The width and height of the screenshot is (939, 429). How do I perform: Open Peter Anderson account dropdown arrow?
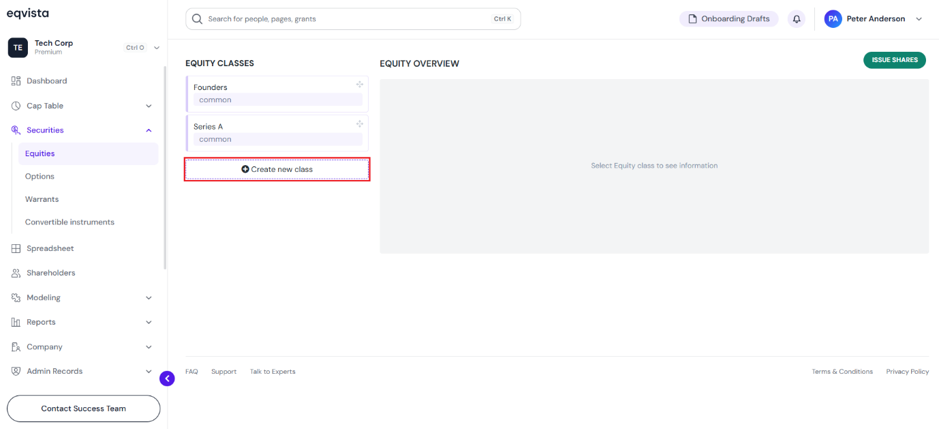click(919, 19)
